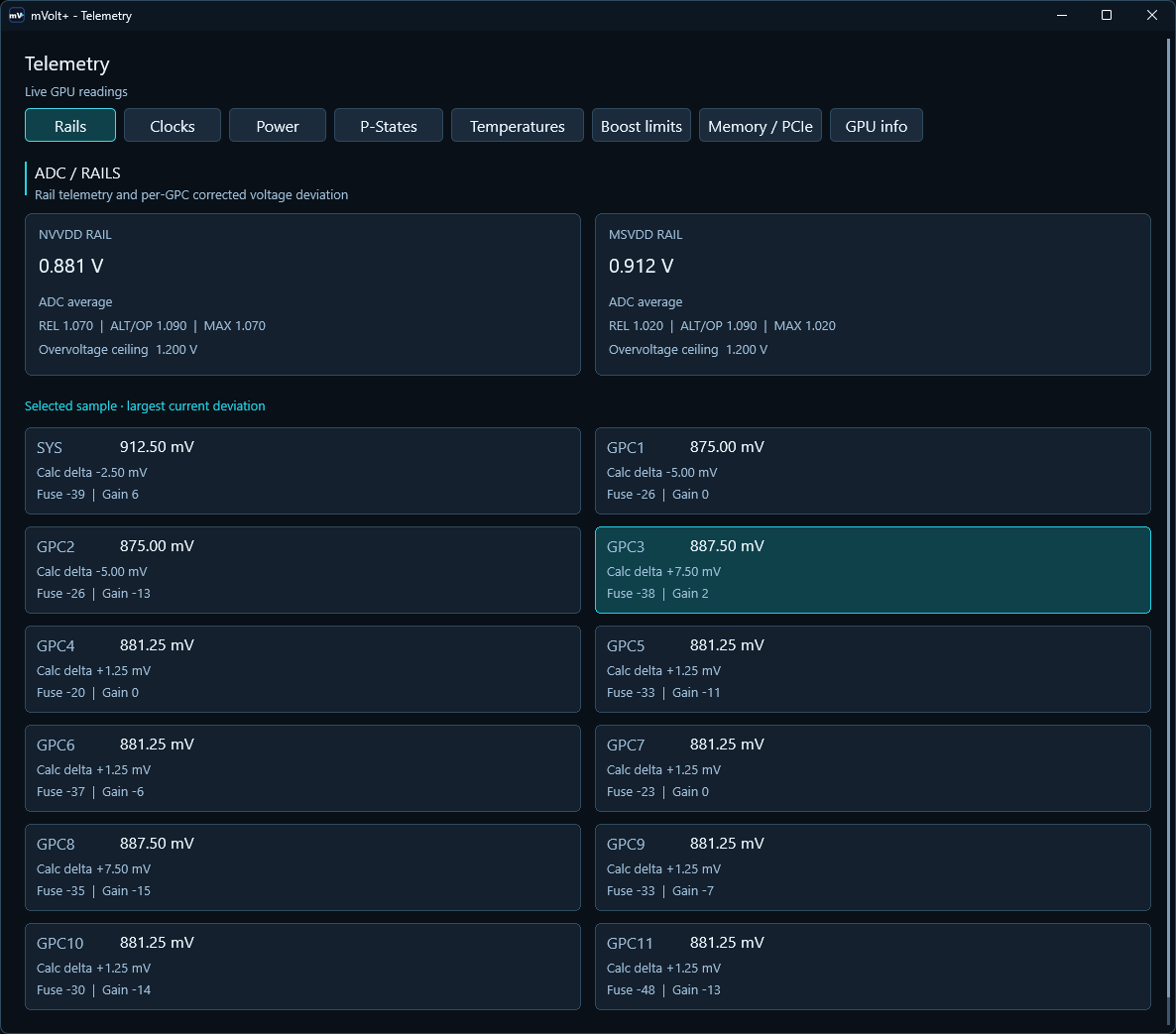Click the ADC / RAILS section heading
This screenshot has height=1034, width=1176.
(x=77, y=173)
